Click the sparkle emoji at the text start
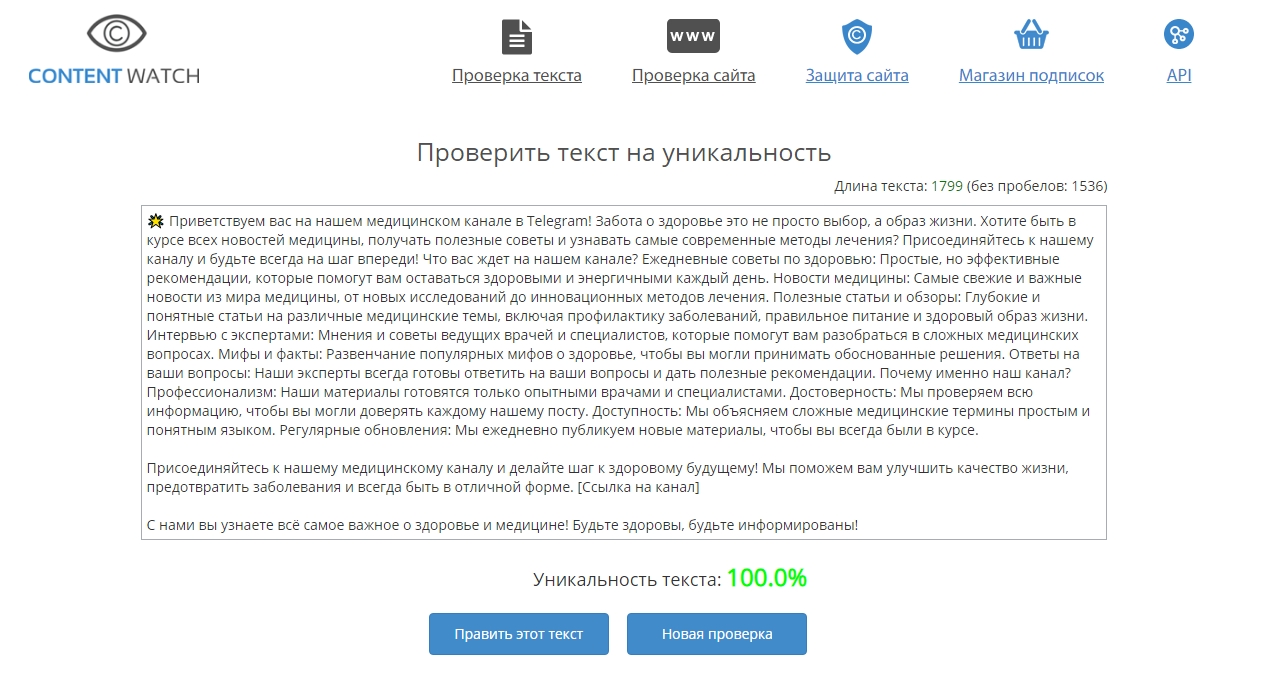Image resolution: width=1284 pixels, height=689 pixels. (x=155, y=221)
